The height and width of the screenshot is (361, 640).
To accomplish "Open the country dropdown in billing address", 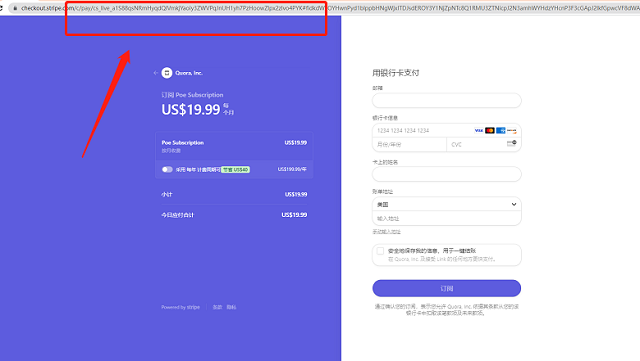I will click(x=447, y=204).
